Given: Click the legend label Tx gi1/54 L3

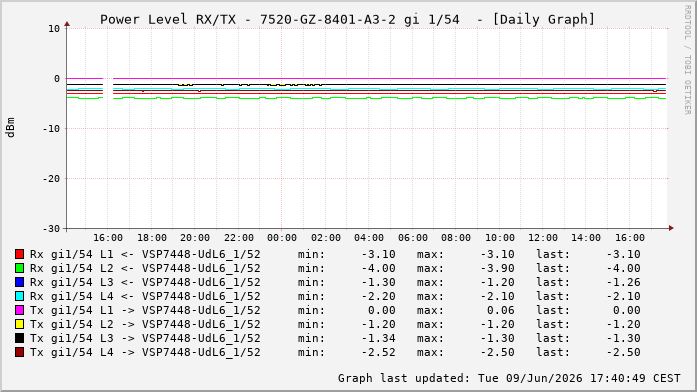Looking at the screenshot, I should [x=145, y=338].
